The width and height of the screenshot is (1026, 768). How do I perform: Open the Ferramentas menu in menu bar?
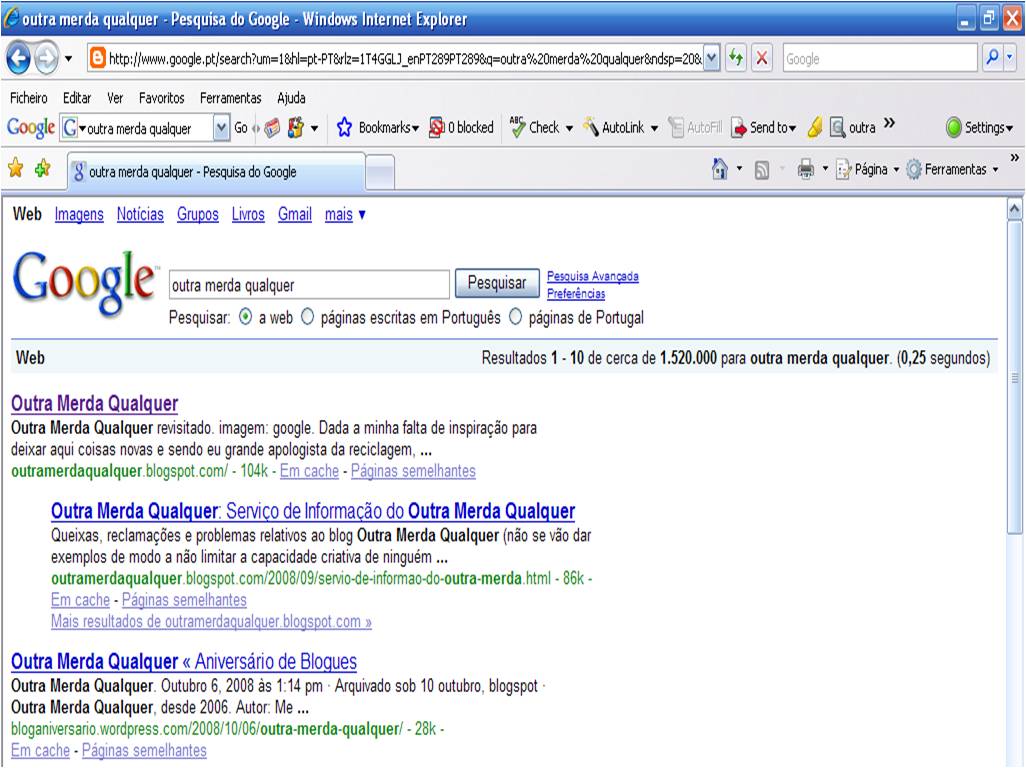coord(230,98)
